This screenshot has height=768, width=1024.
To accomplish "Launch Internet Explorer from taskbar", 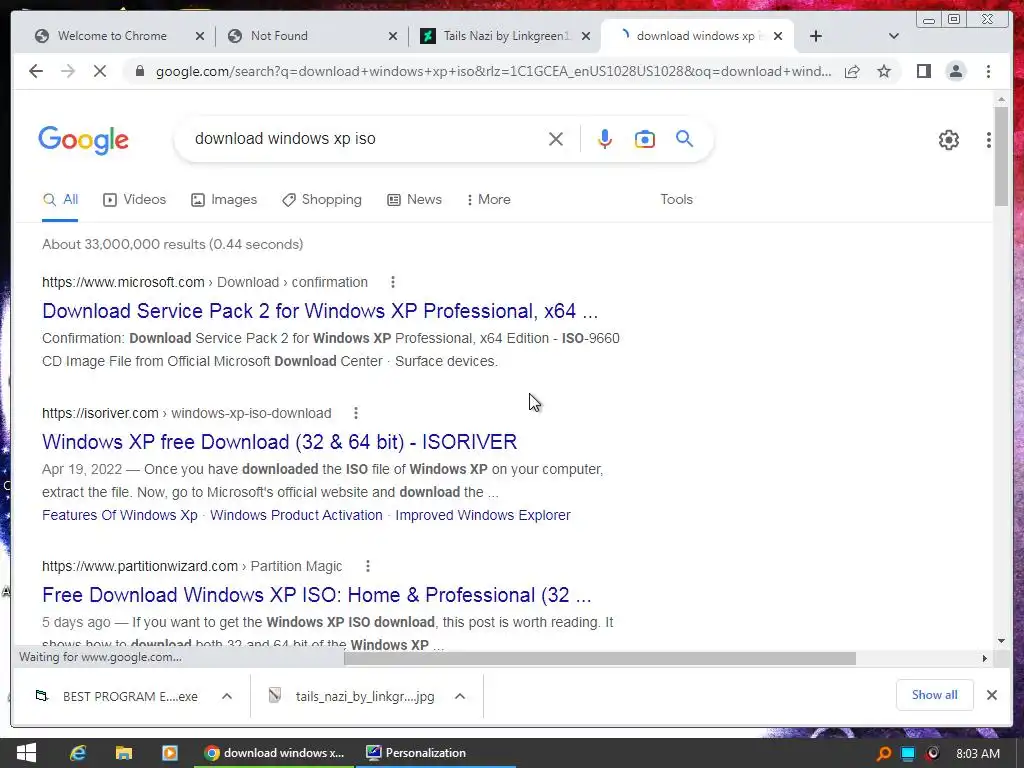I will click(78, 753).
